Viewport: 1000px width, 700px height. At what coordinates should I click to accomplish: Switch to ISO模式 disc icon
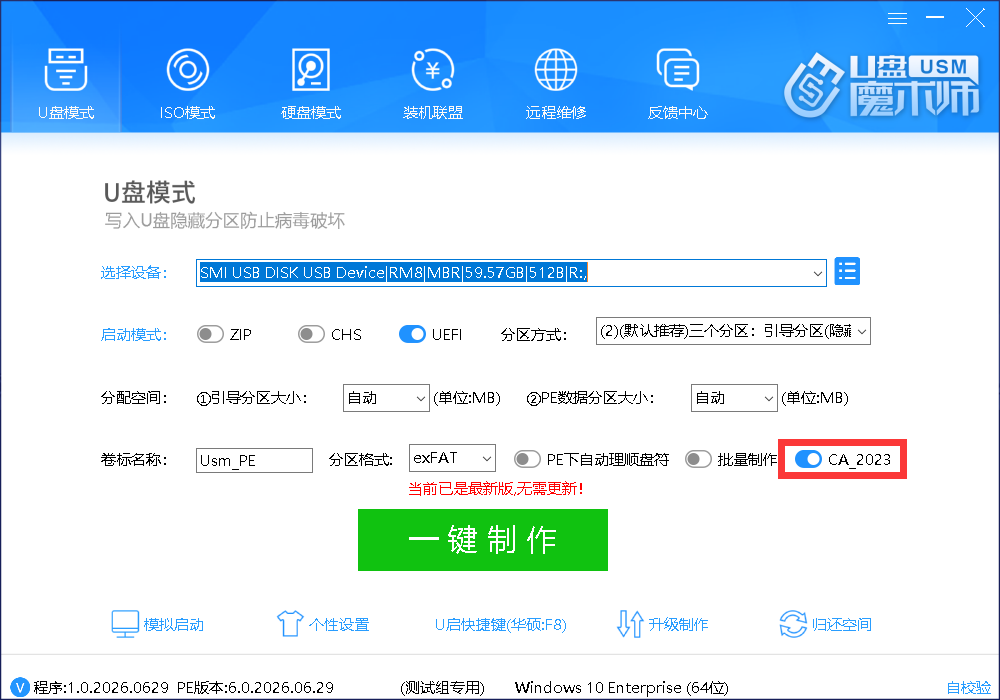click(188, 69)
